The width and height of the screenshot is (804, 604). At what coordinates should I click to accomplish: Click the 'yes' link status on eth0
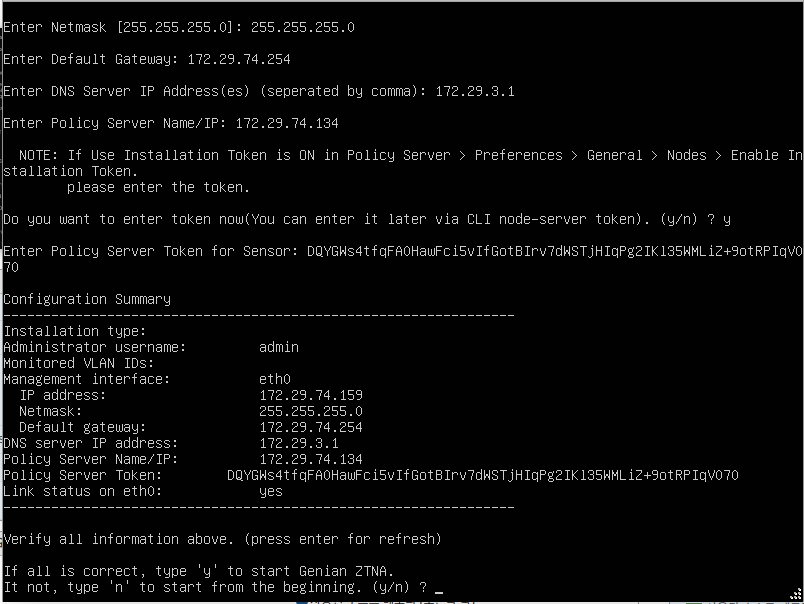click(271, 491)
